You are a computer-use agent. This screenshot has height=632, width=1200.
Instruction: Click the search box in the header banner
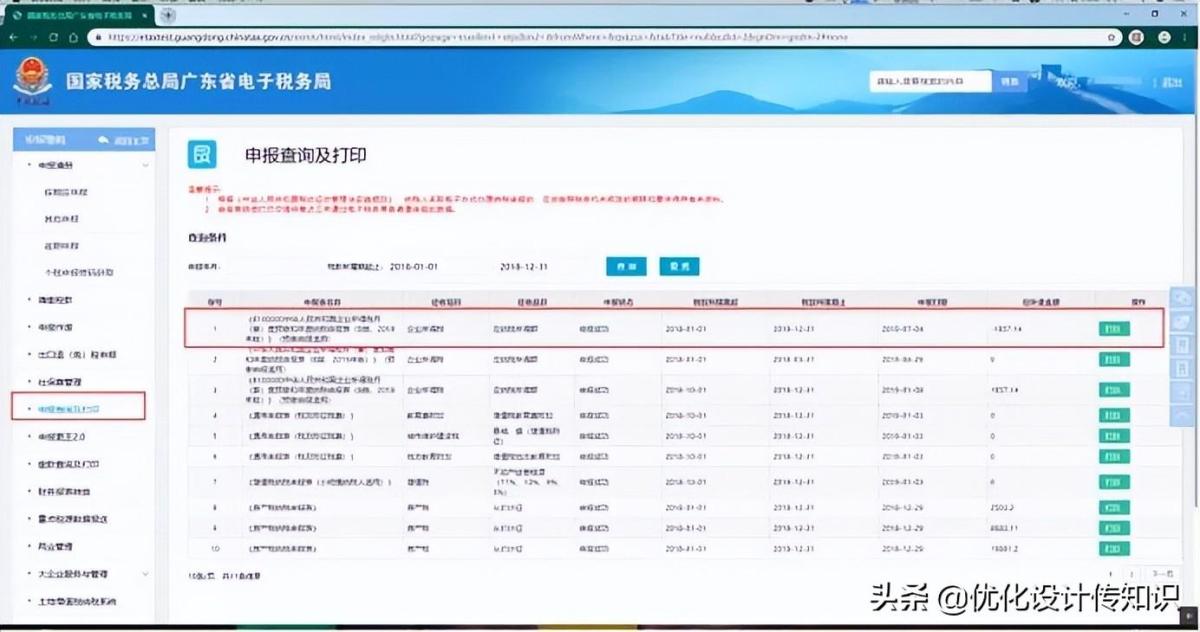tap(930, 81)
